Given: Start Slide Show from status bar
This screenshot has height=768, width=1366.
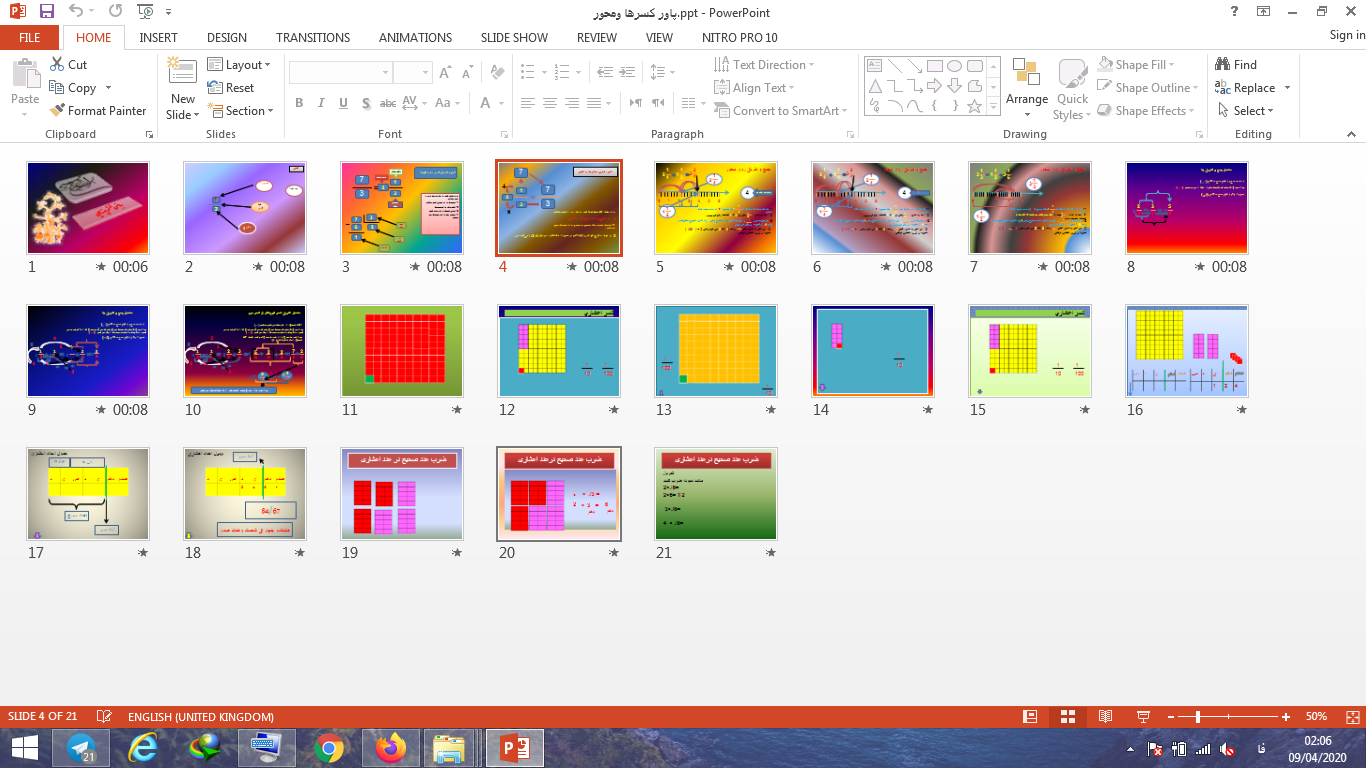Looking at the screenshot, I should coord(1143,717).
